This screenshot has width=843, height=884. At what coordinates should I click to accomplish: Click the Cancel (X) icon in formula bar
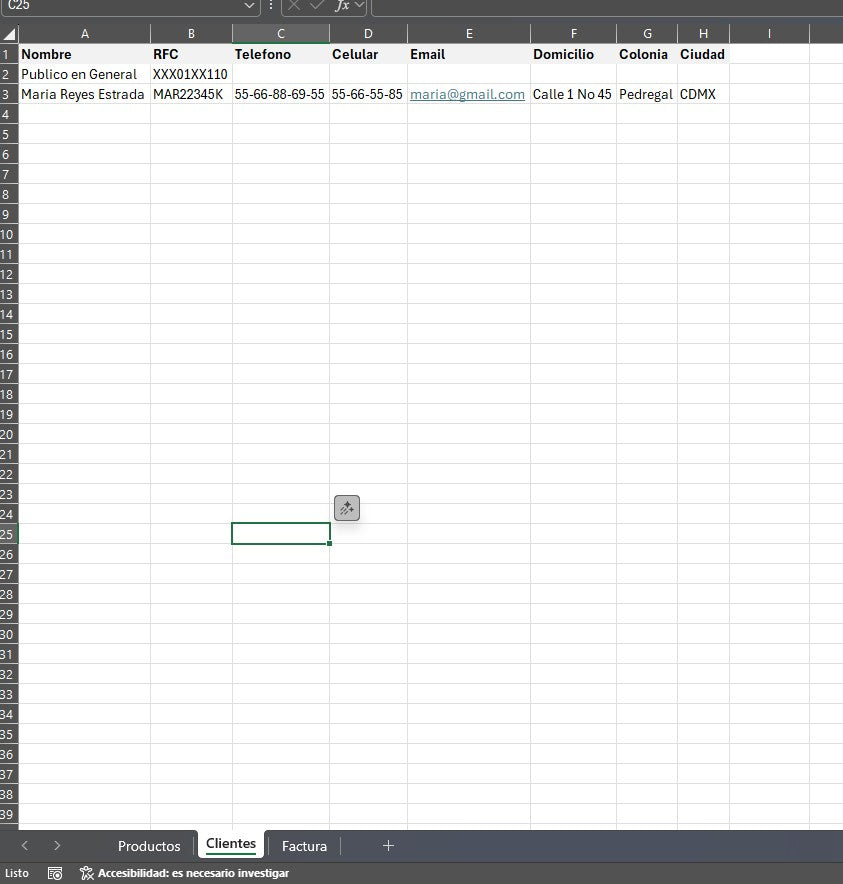294,7
